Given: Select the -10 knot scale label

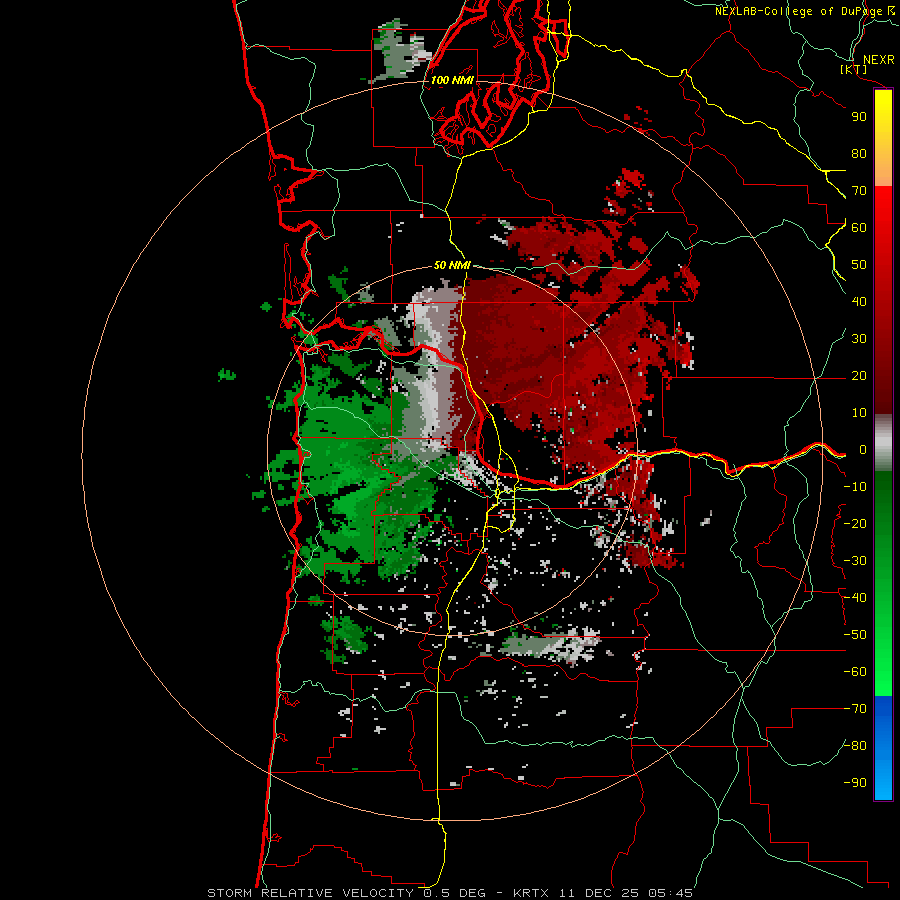Looking at the screenshot, I should [855, 487].
